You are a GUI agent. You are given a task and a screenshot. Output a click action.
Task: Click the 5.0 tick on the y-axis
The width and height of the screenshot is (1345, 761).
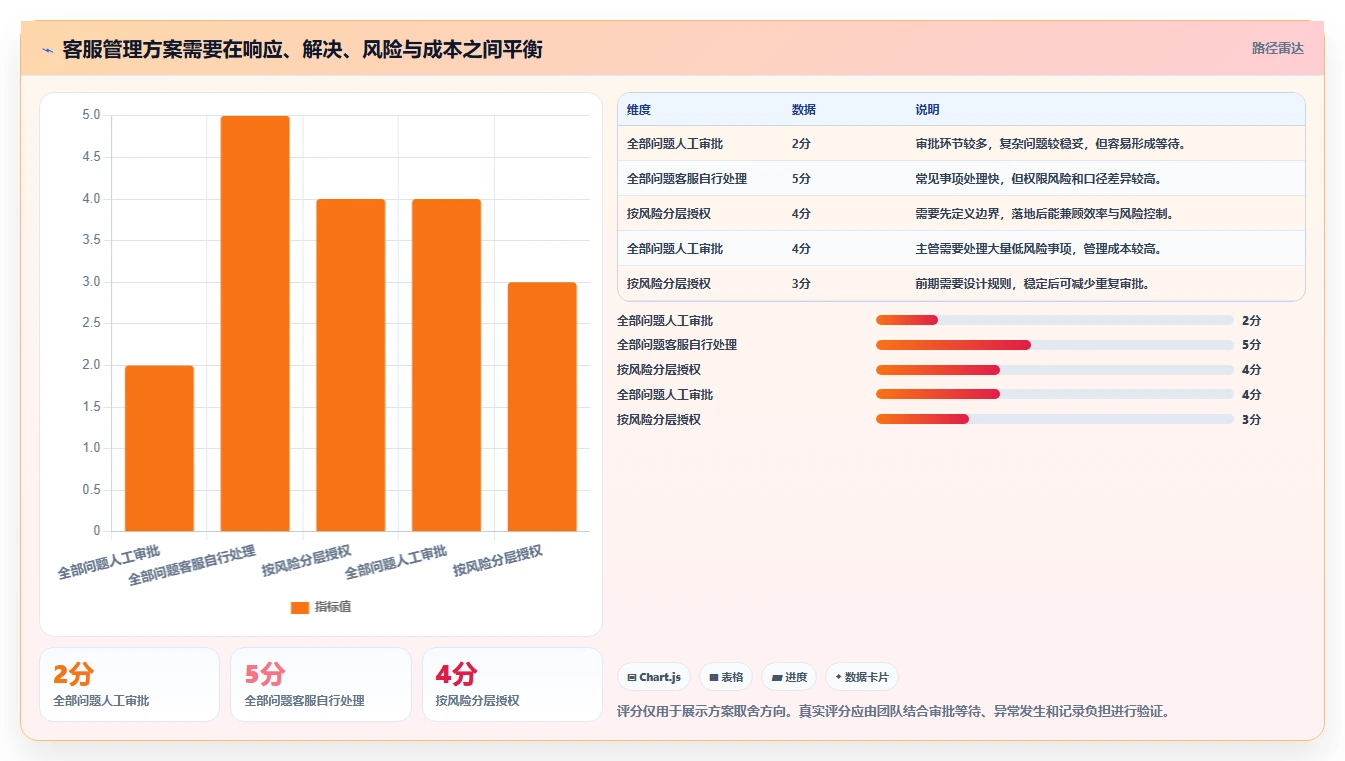click(91, 115)
